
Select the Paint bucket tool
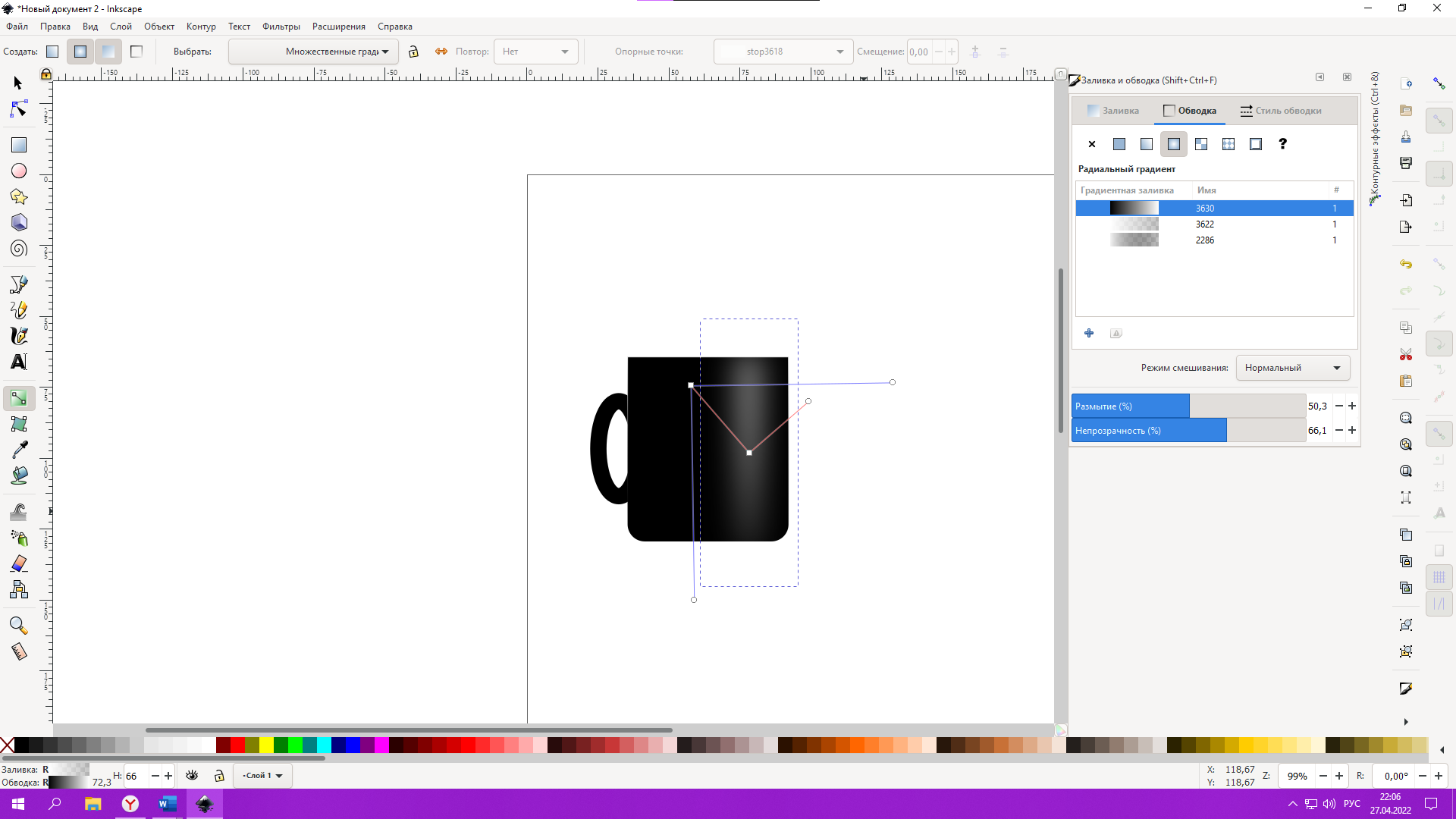(x=18, y=475)
